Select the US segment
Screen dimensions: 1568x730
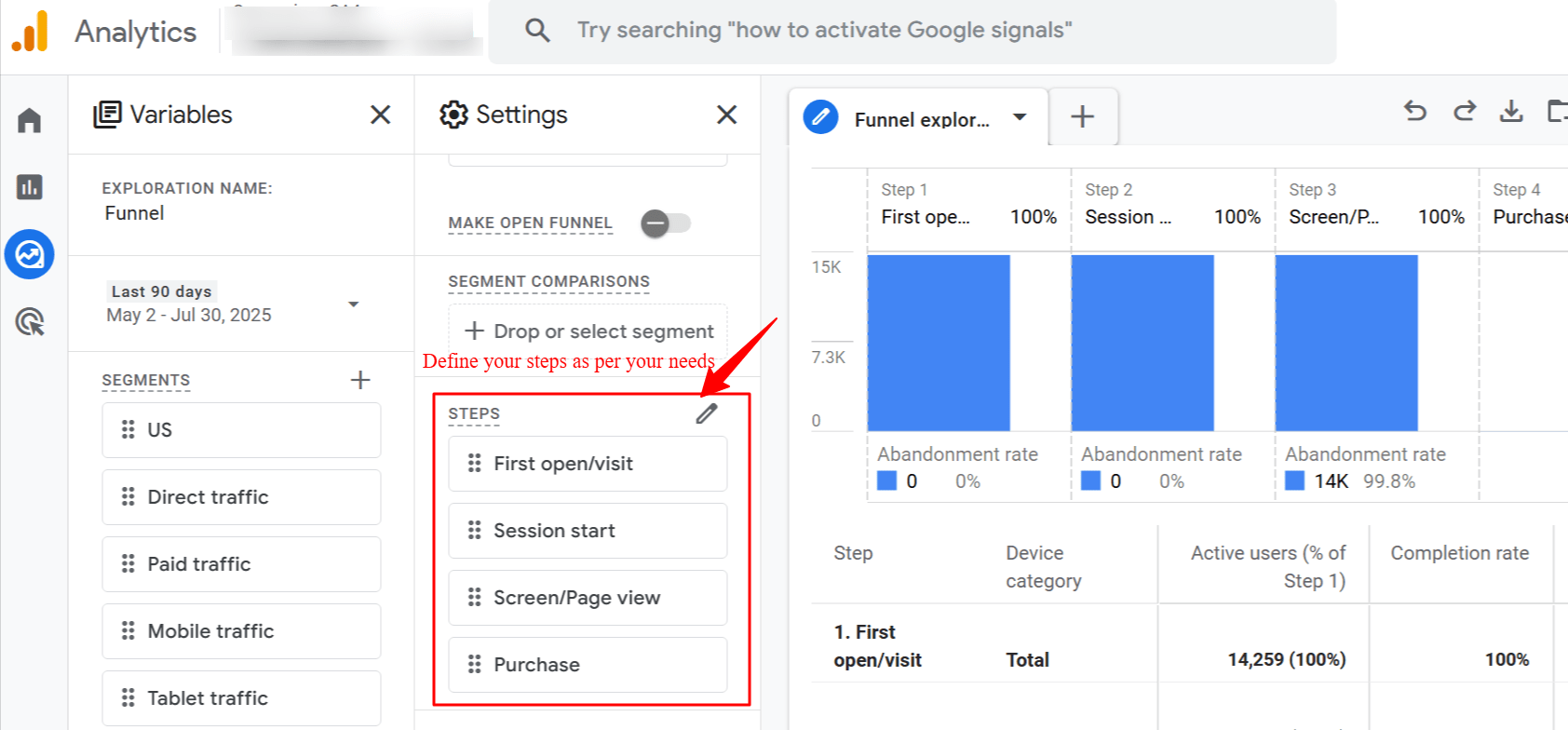(241, 430)
